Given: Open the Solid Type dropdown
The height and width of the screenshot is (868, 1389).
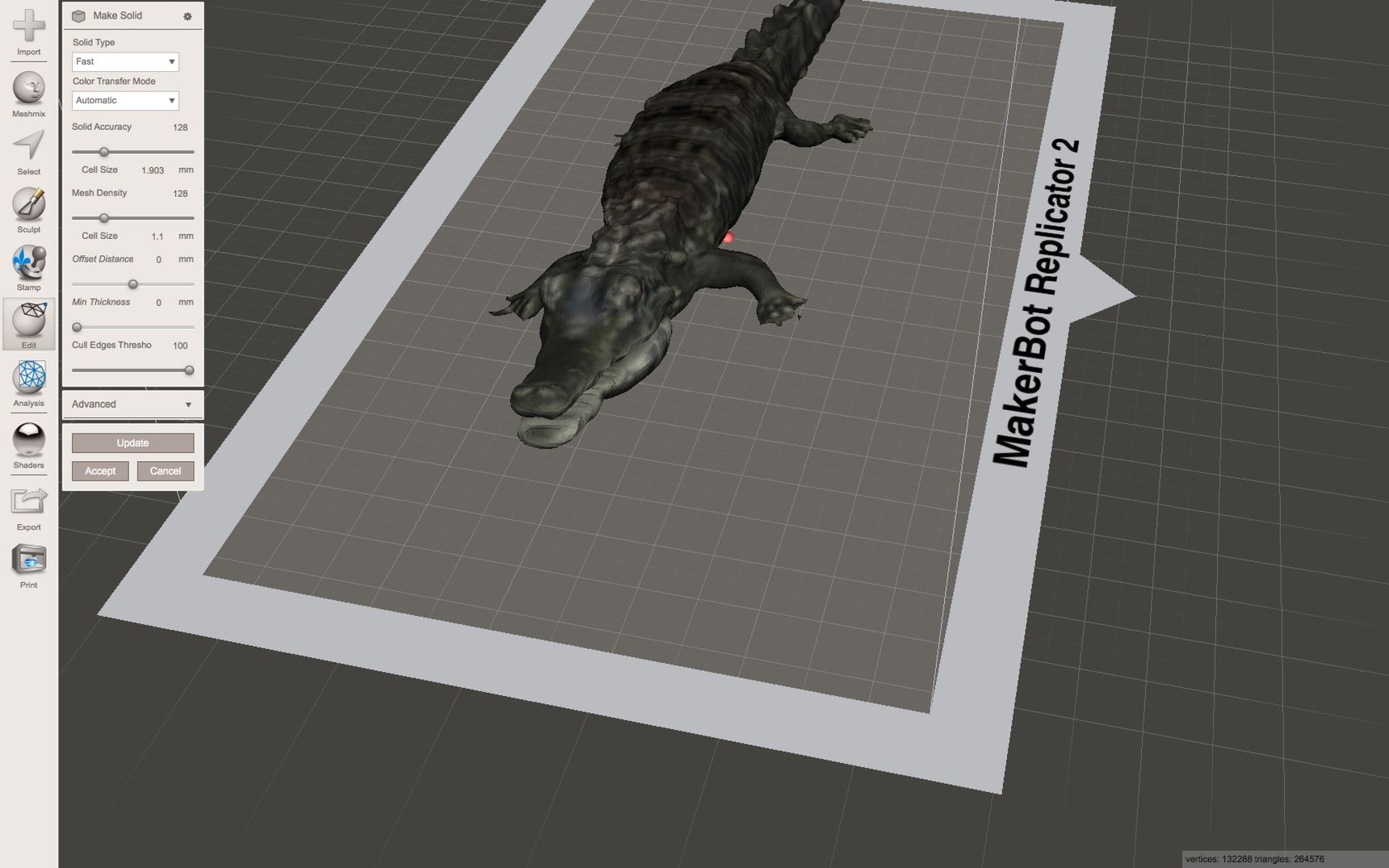Looking at the screenshot, I should [x=125, y=61].
